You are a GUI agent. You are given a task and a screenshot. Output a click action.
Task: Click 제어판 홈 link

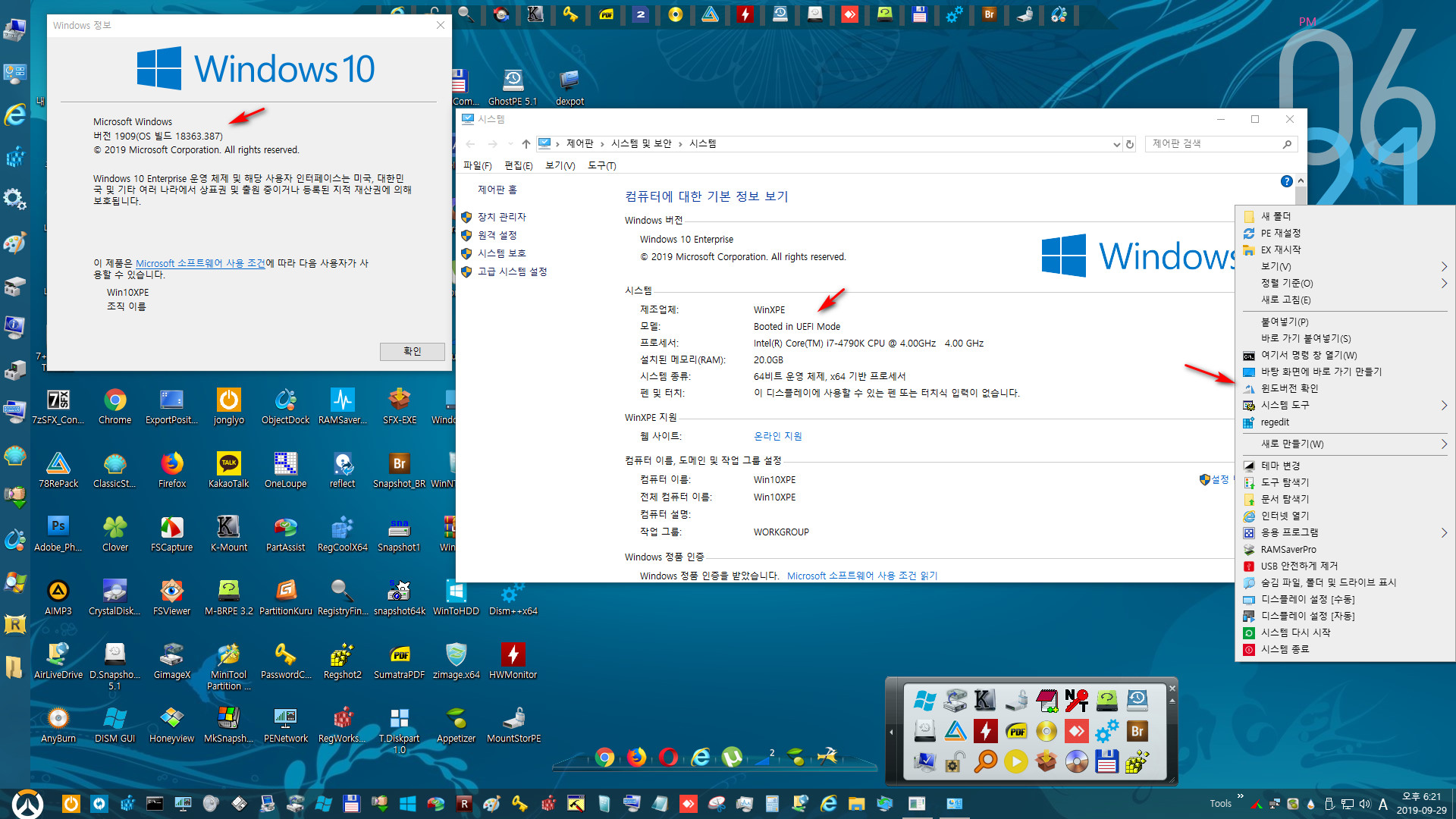[x=497, y=190]
